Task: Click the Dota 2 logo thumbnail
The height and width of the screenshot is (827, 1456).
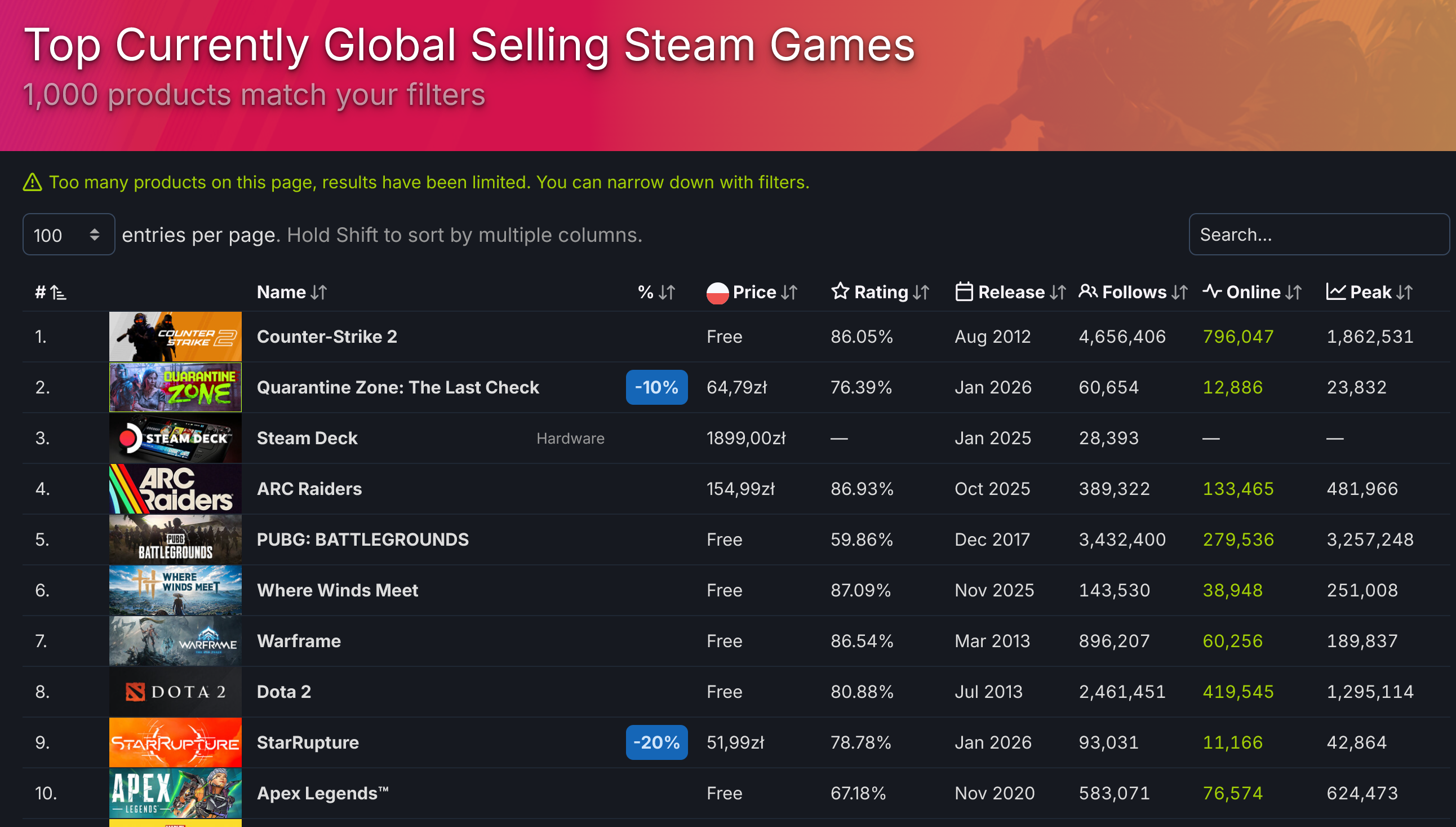Action: tap(175, 691)
